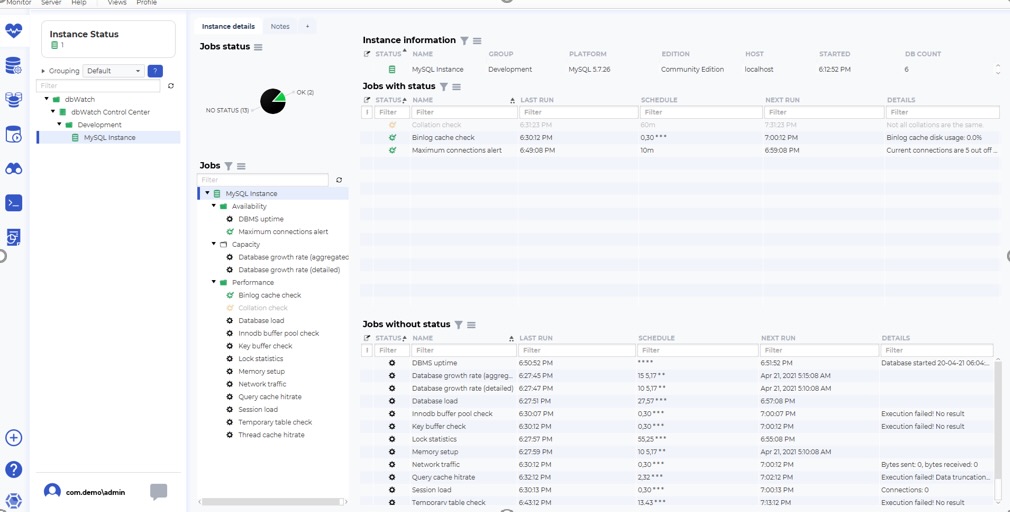
Task: Select Innodb buffer pool check job
Action: click(x=278, y=334)
